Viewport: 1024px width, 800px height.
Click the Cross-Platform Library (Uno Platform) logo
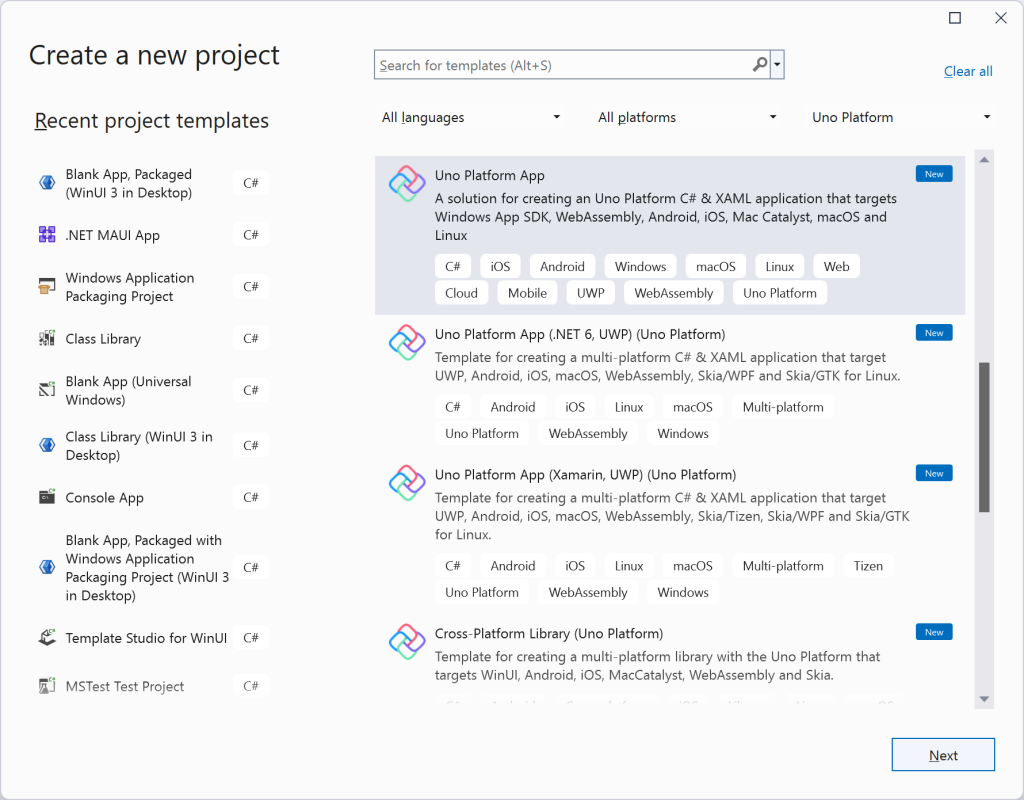pos(406,641)
